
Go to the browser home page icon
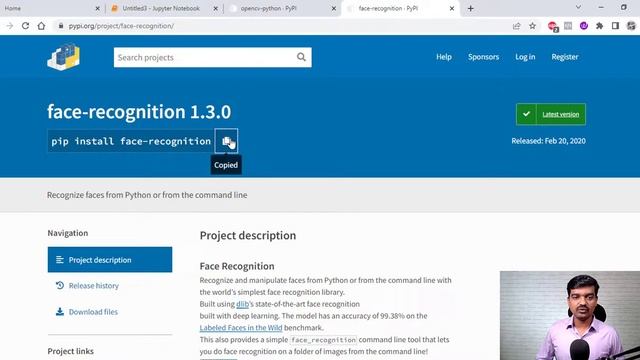tap(41, 26)
